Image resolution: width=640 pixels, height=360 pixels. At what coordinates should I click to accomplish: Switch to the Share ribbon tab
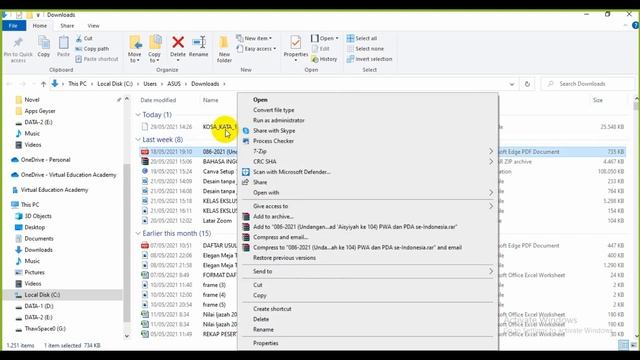67,26
